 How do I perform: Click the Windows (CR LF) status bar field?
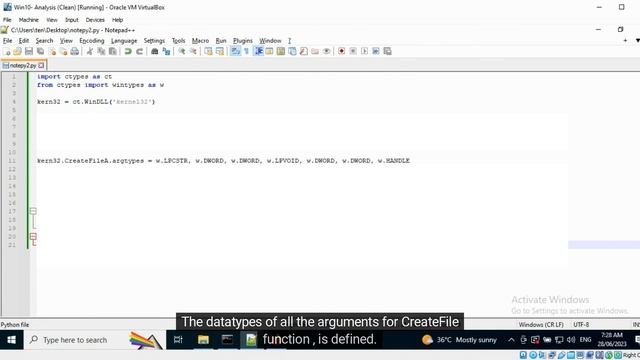point(541,325)
